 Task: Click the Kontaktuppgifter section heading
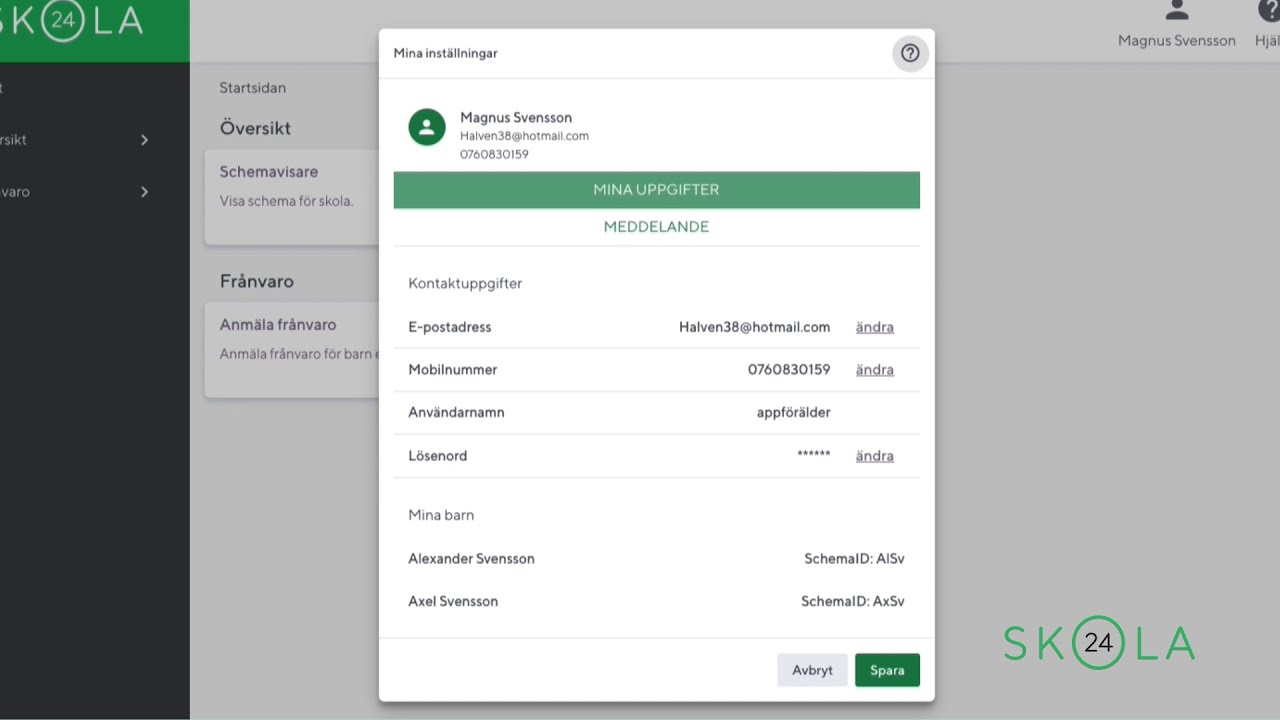click(x=465, y=284)
